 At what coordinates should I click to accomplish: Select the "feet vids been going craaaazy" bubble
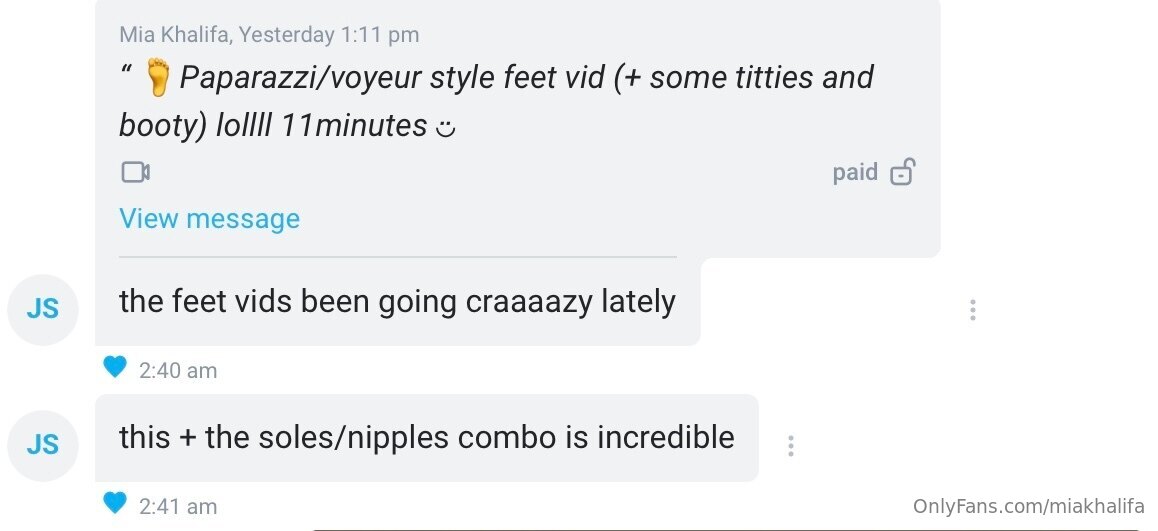(397, 302)
